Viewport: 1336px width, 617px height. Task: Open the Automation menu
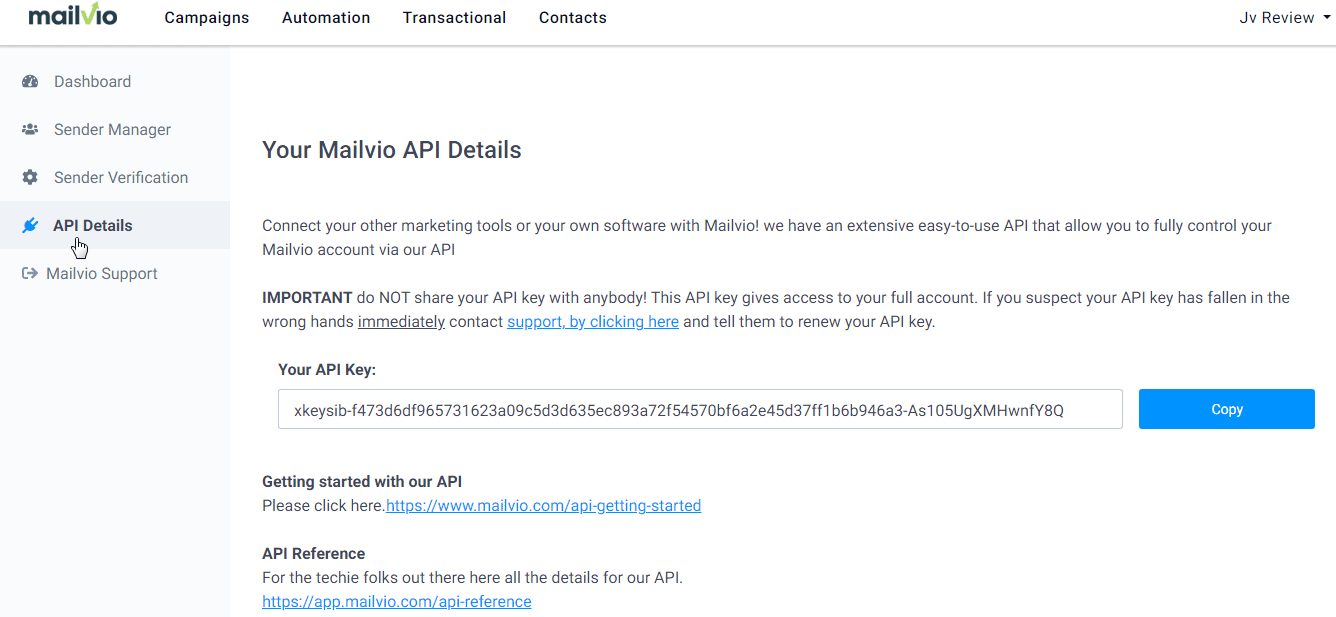[326, 18]
